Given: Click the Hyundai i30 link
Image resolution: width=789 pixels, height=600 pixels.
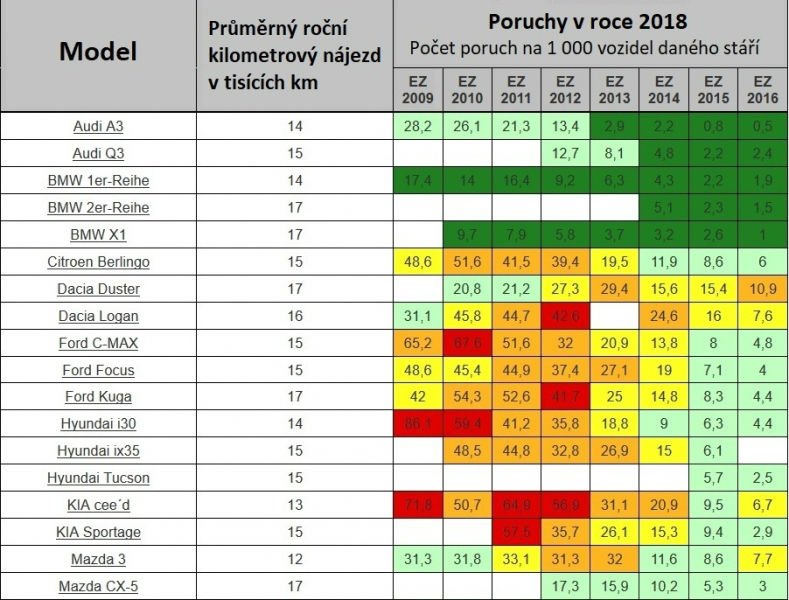Looking at the screenshot, I should click(x=98, y=424).
